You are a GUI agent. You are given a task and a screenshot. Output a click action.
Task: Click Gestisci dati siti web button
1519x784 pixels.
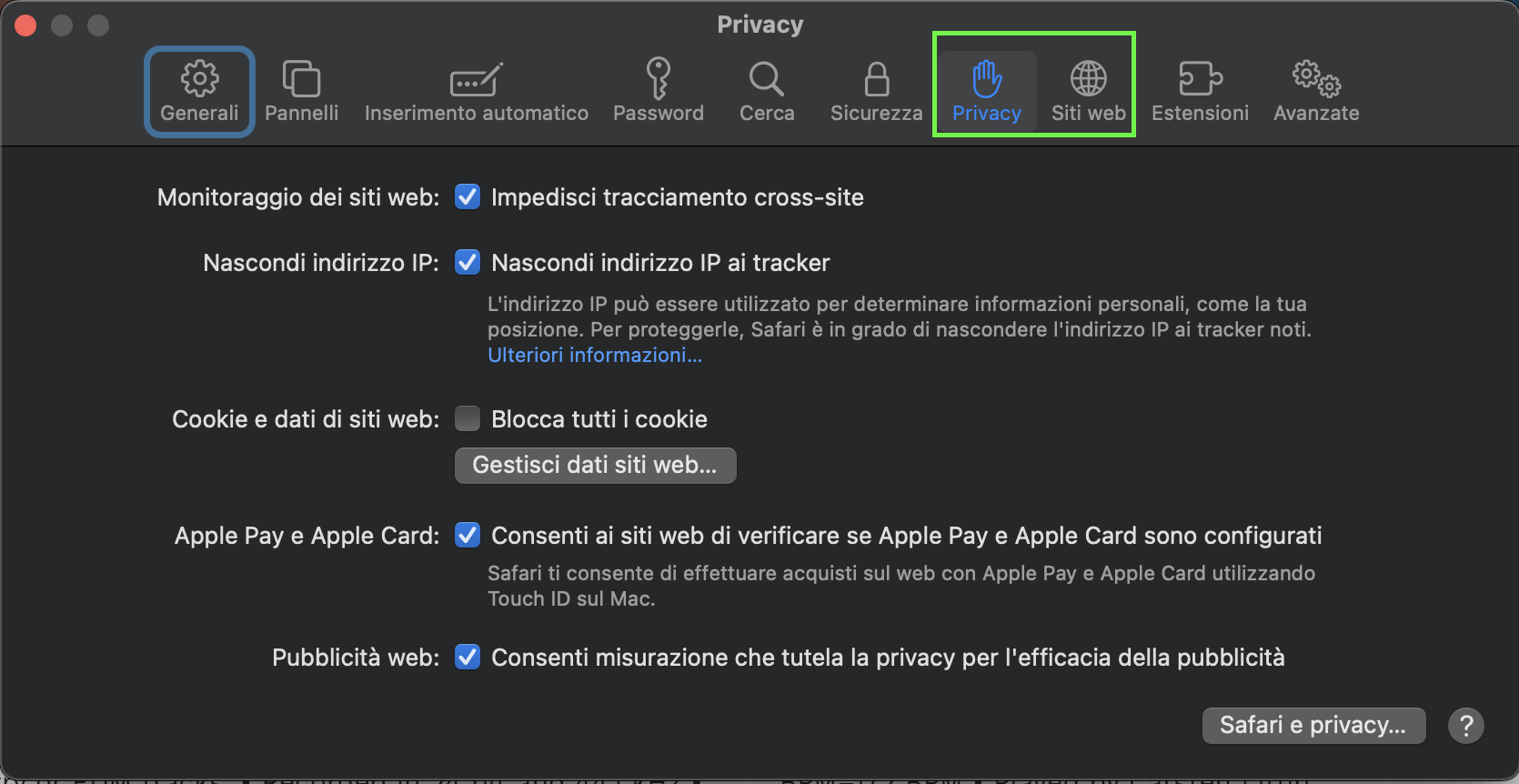pos(595,465)
